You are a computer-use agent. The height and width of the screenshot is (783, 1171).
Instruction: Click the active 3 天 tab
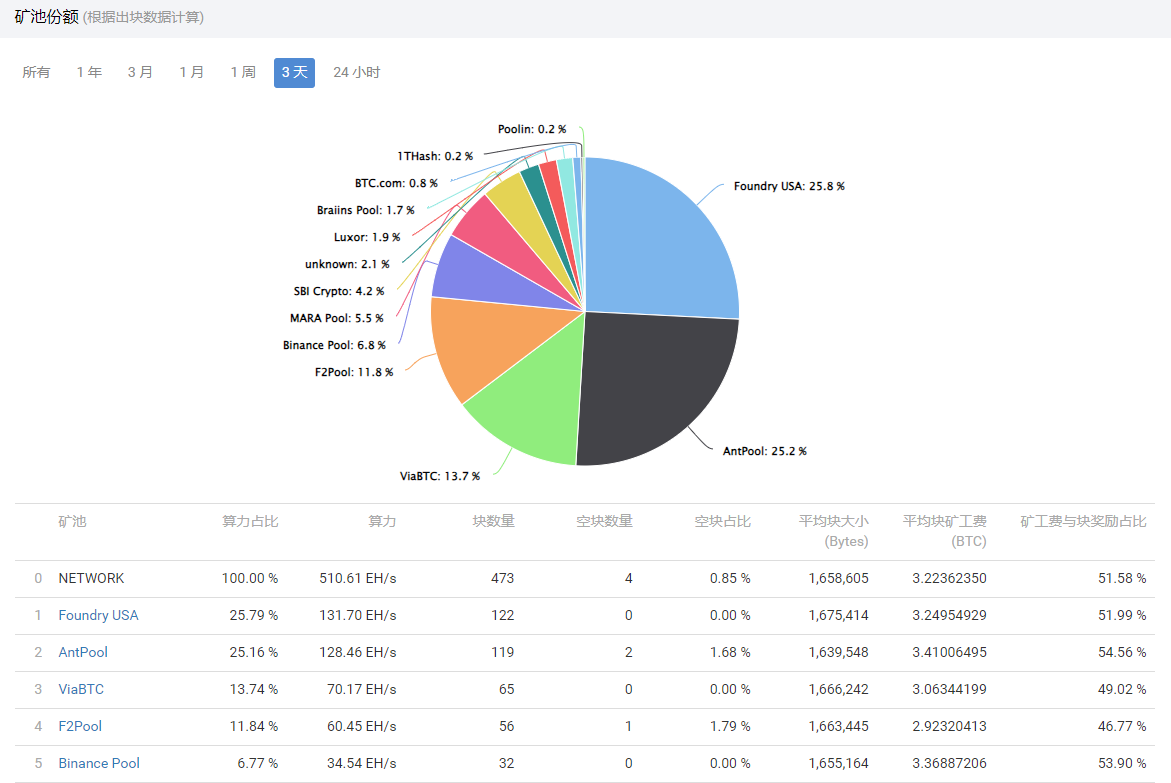tap(294, 72)
